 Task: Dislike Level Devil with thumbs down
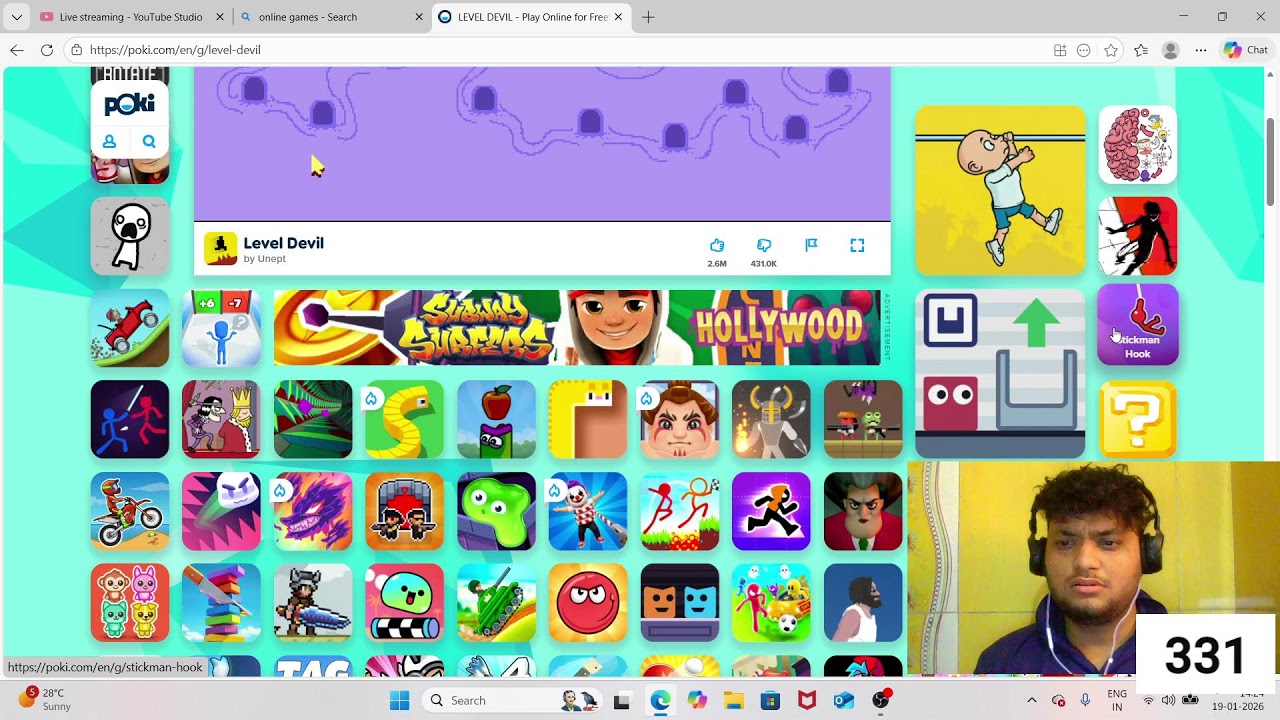(x=764, y=245)
